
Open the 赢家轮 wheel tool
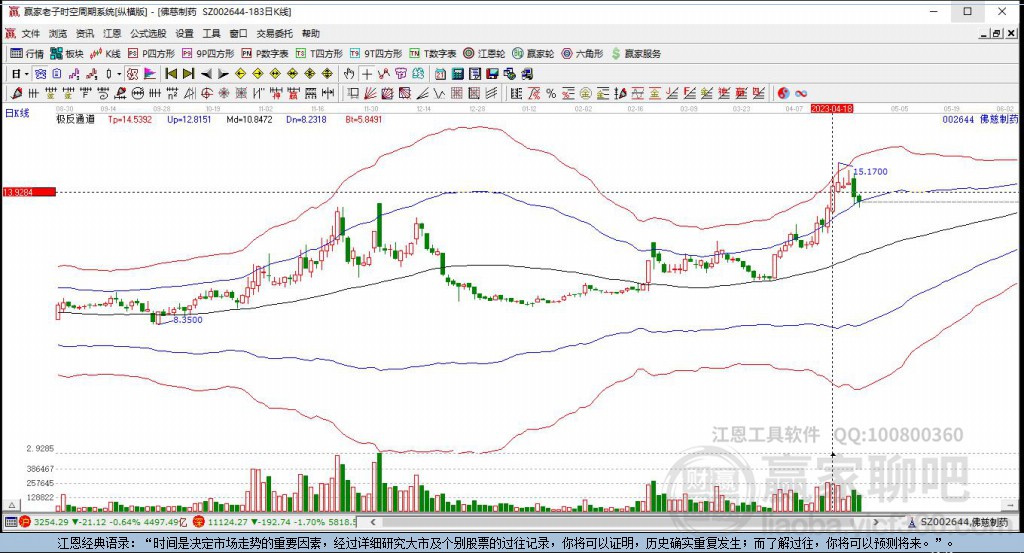pyautogui.click(x=533, y=54)
